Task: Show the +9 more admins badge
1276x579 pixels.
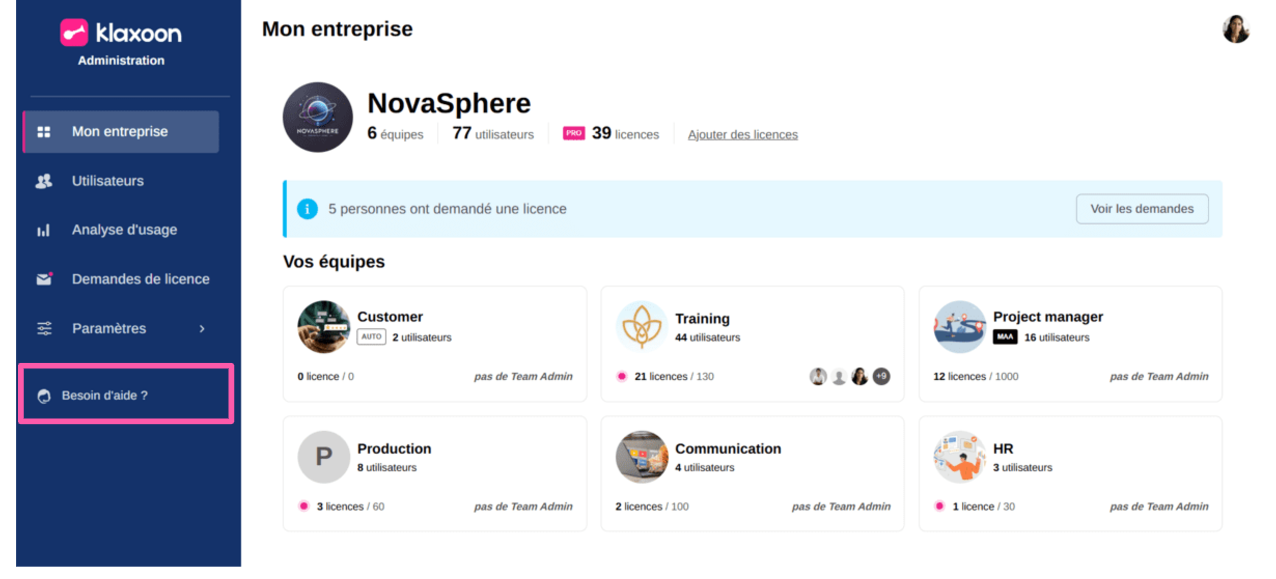Action: pyautogui.click(x=881, y=377)
